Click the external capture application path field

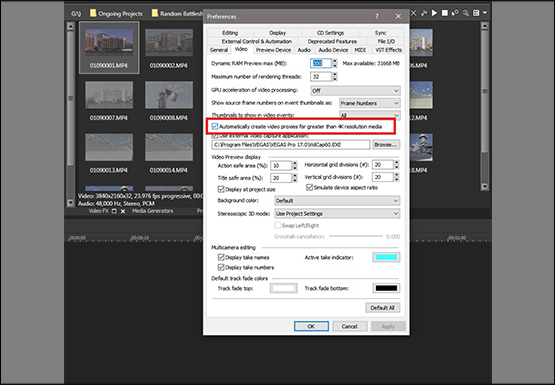(291, 145)
